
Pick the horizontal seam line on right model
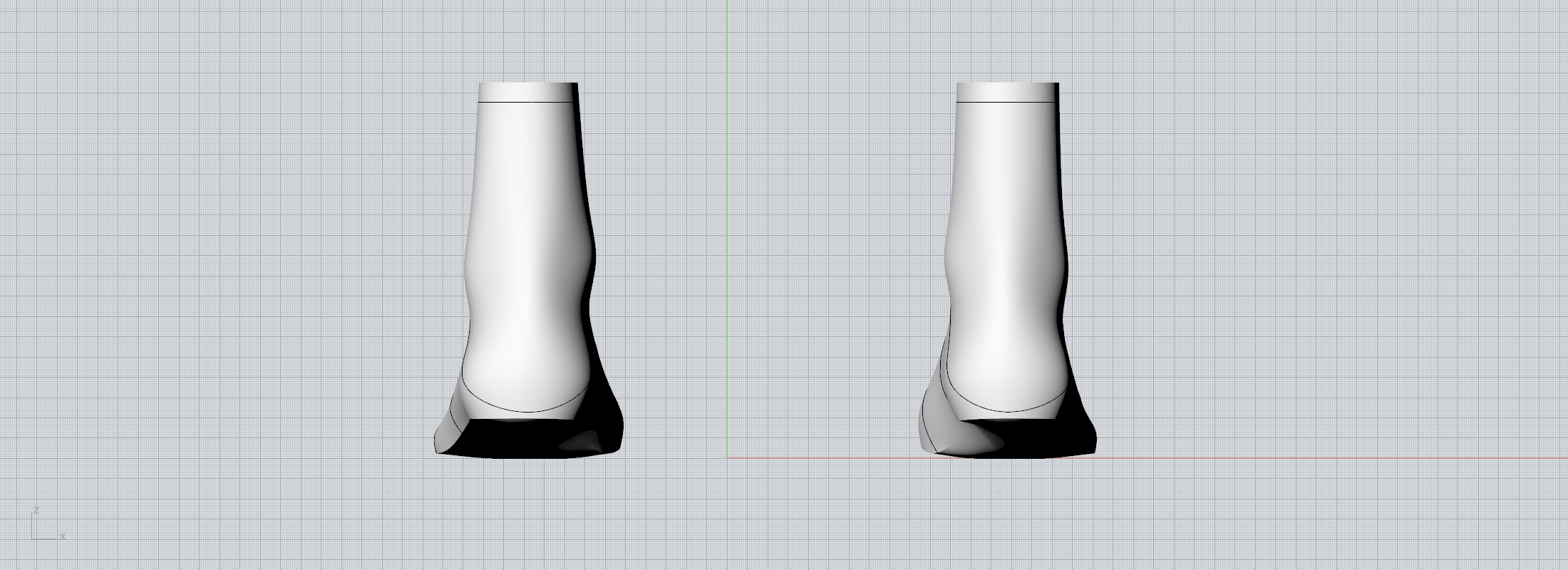[x=1006, y=102]
